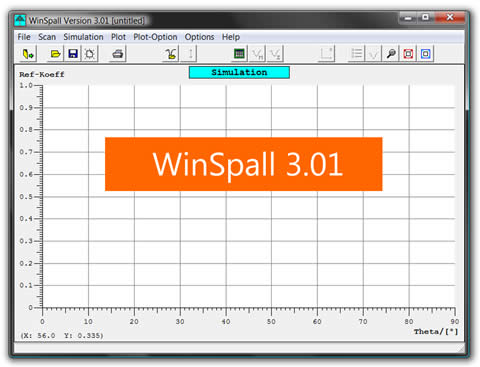The height and width of the screenshot is (367, 480).
Task: Click the grayed list icon in toolbar
Action: coord(356,54)
